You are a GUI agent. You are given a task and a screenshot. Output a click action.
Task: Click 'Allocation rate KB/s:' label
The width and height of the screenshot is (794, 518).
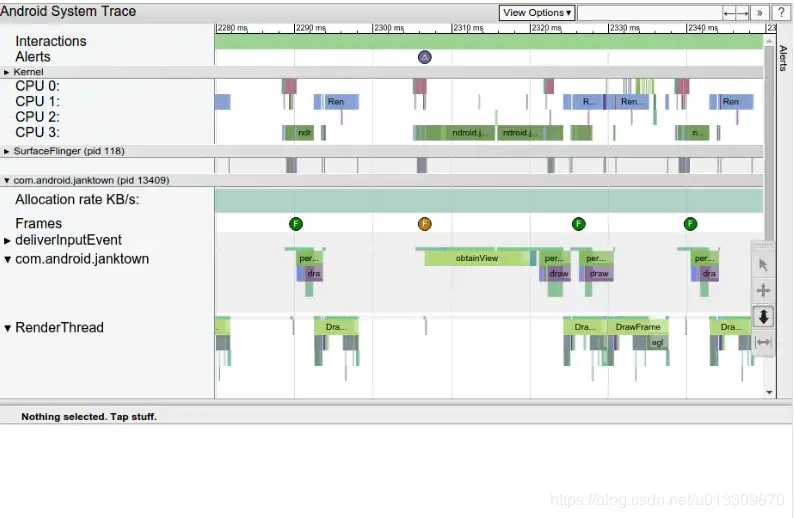[x=77, y=200]
